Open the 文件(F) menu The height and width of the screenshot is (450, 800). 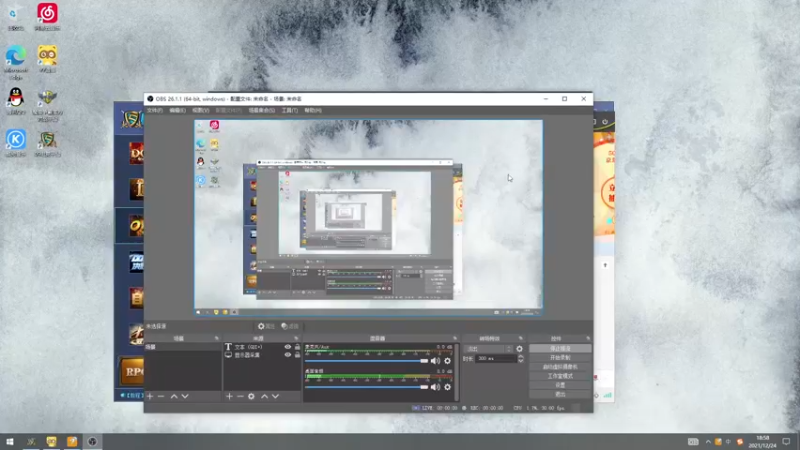[x=155, y=110]
